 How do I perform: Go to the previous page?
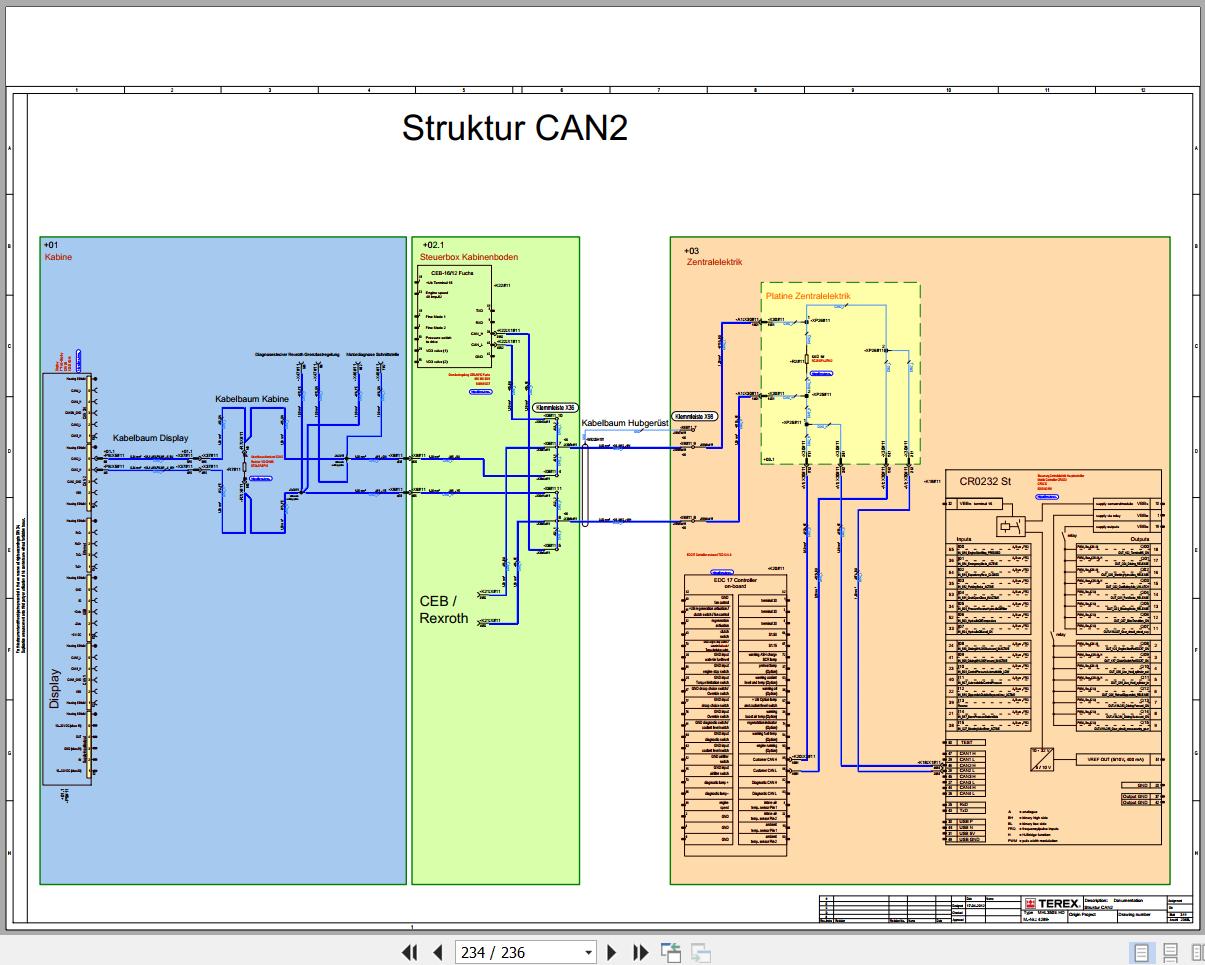pyautogui.click(x=437, y=953)
